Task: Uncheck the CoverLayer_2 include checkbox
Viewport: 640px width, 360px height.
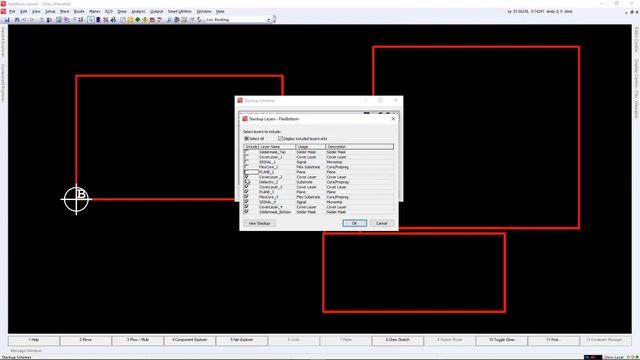Action: (x=246, y=177)
